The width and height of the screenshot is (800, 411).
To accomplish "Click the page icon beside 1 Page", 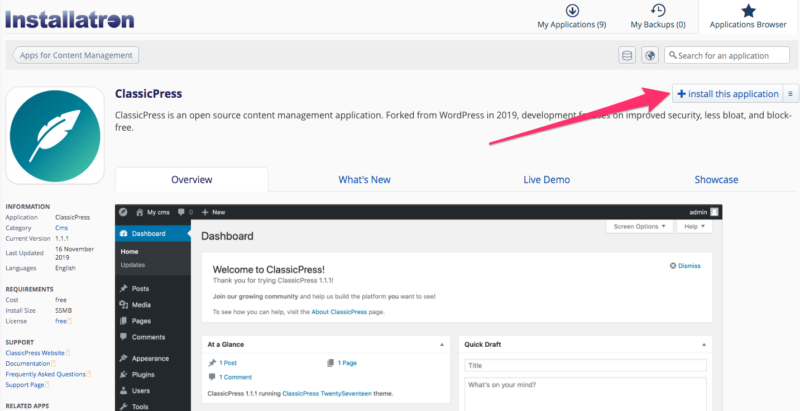I will pos(330,363).
